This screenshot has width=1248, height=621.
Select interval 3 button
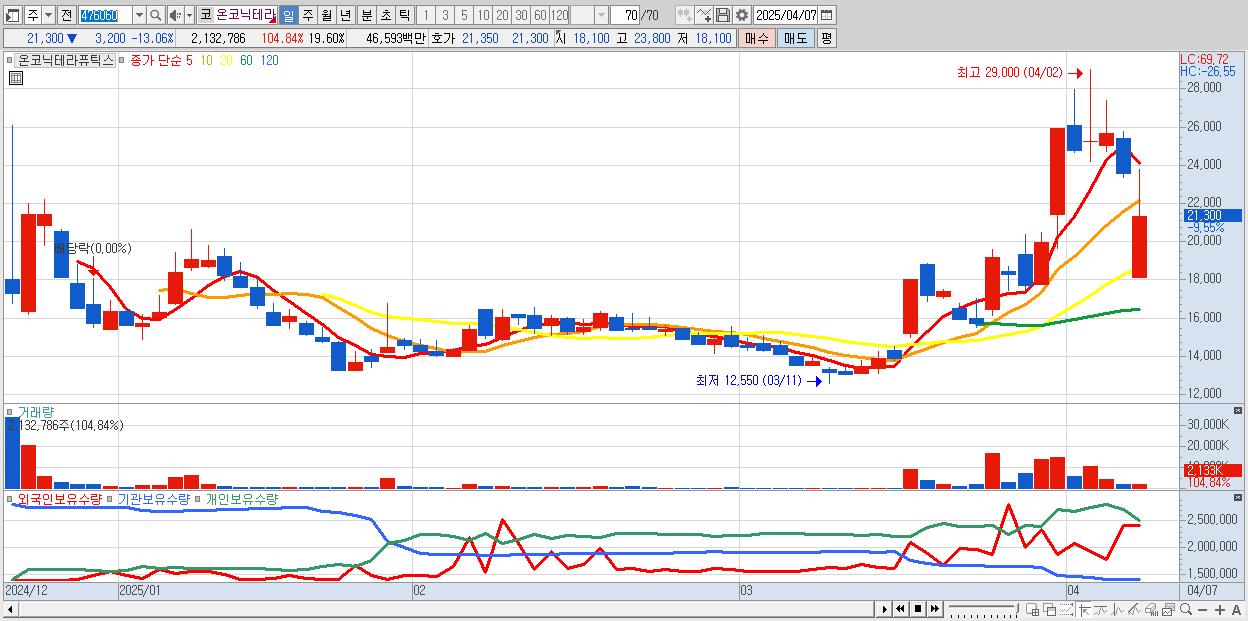445,15
